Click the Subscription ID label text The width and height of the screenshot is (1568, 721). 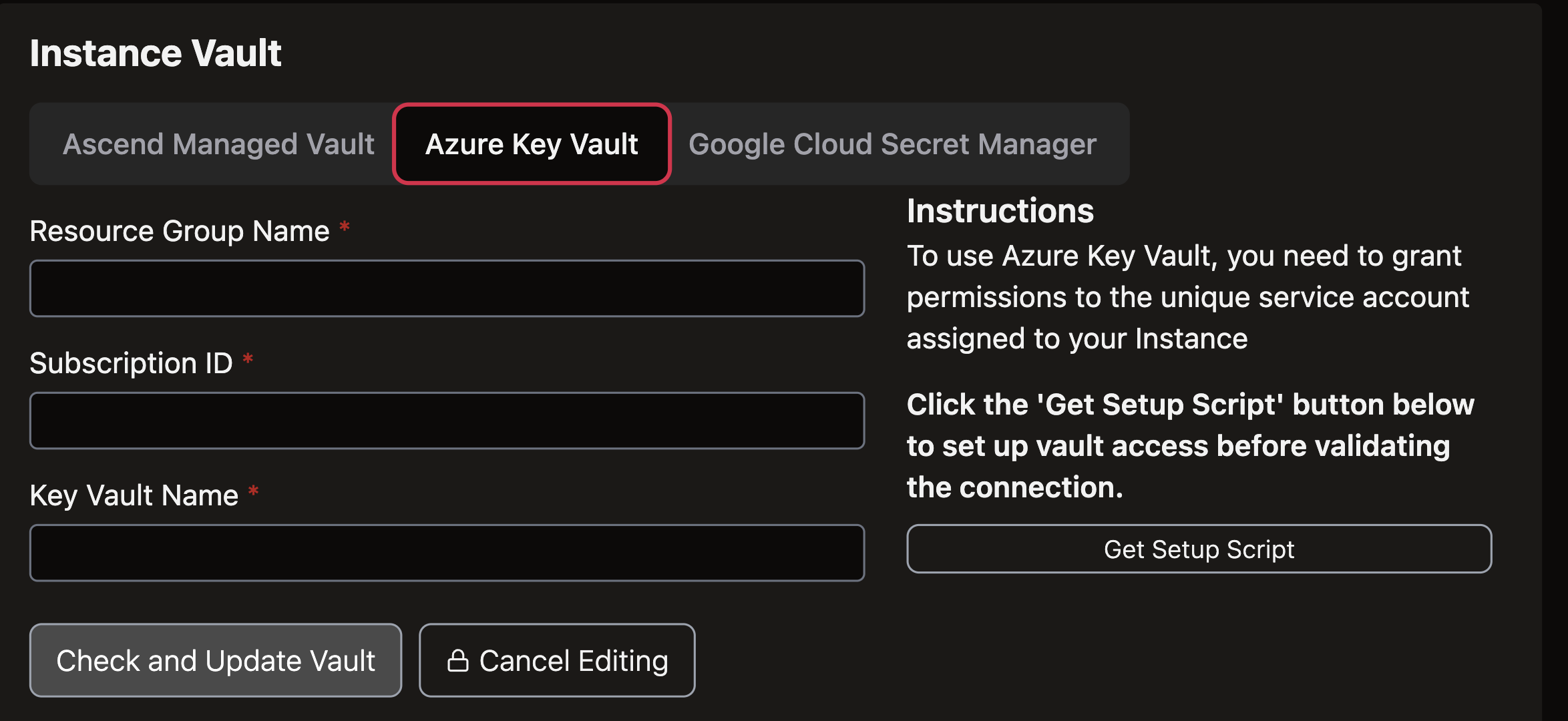(131, 363)
